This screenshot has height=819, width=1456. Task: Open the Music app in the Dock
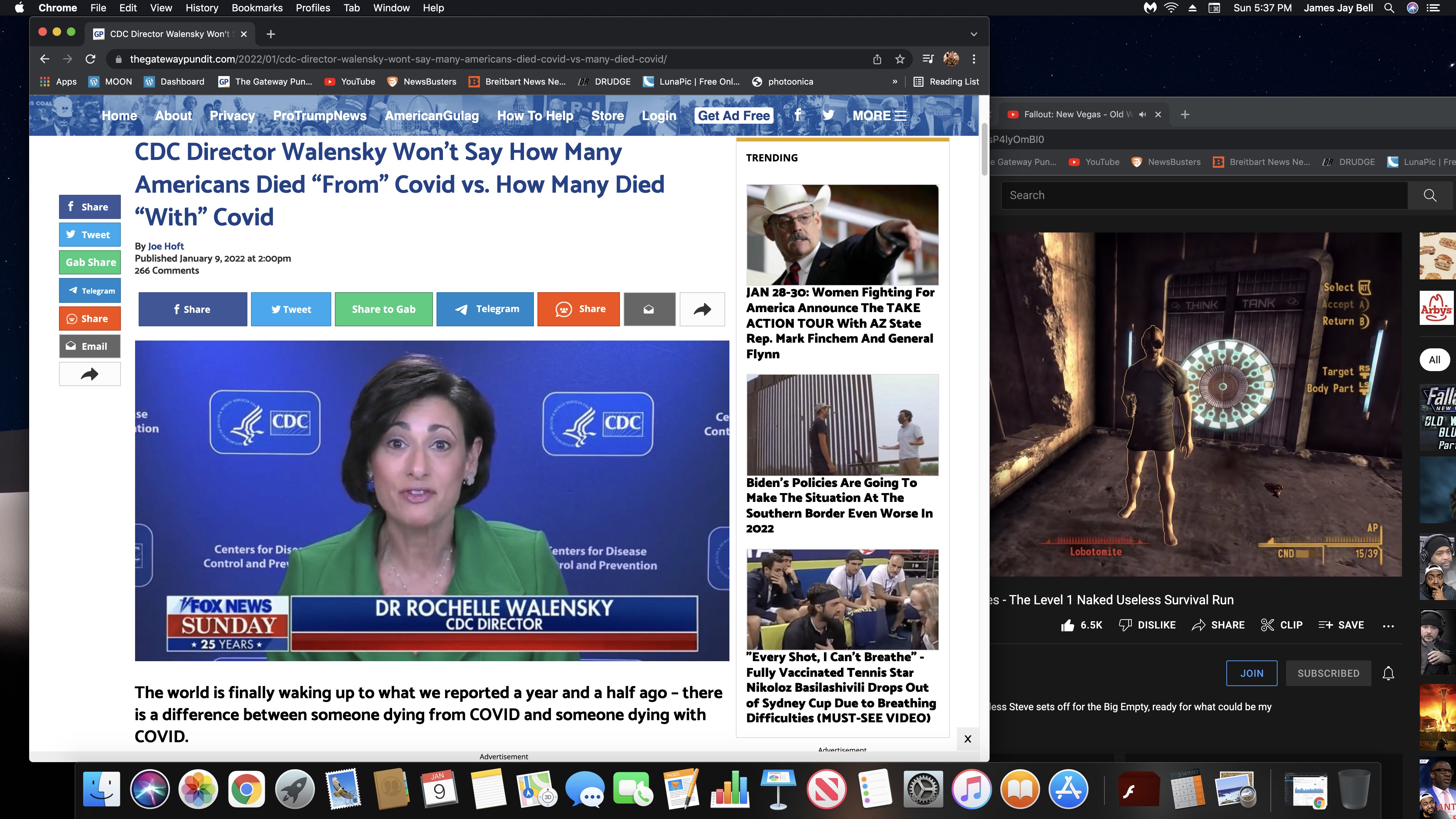pos(971,789)
